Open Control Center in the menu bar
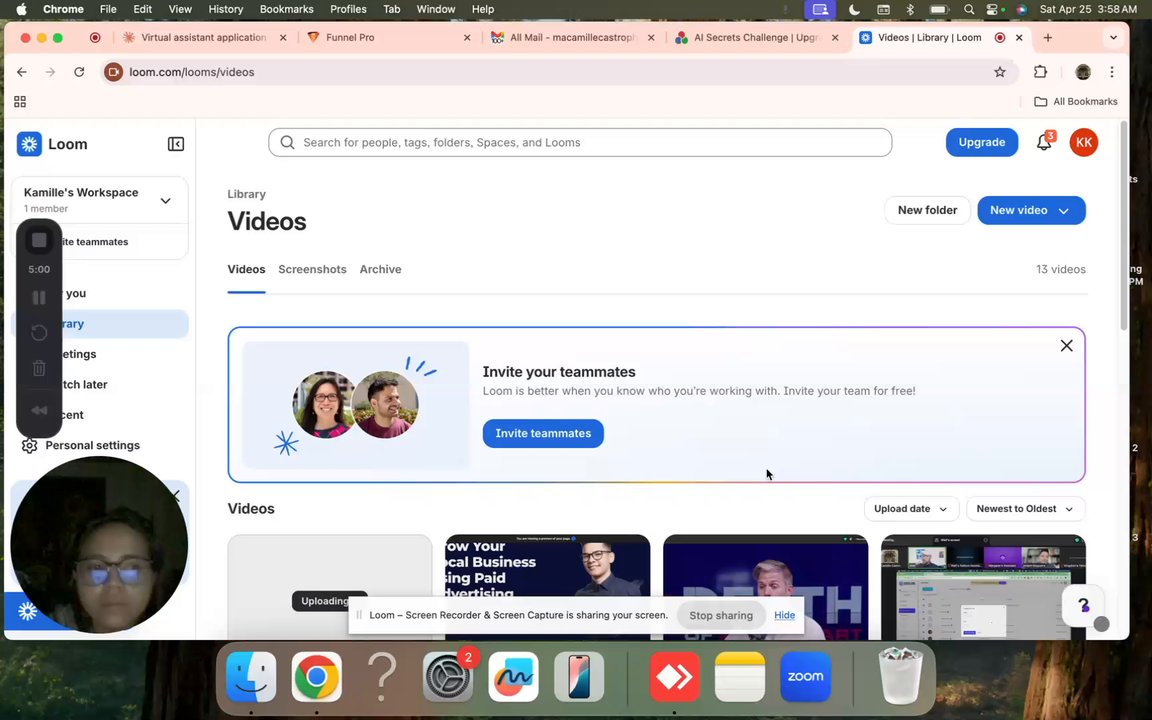The image size is (1152, 720). click(x=993, y=10)
